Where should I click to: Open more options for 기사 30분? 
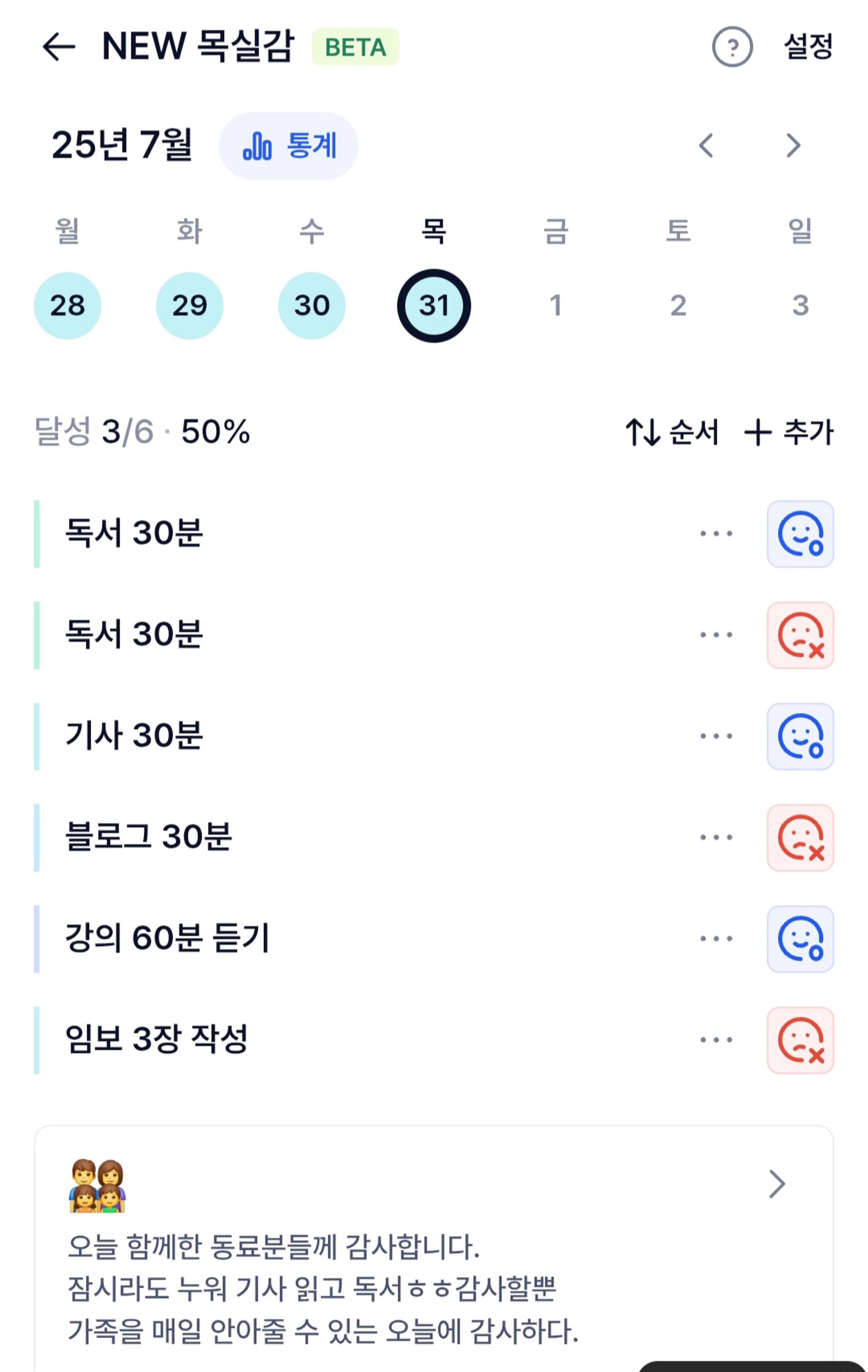(x=716, y=736)
